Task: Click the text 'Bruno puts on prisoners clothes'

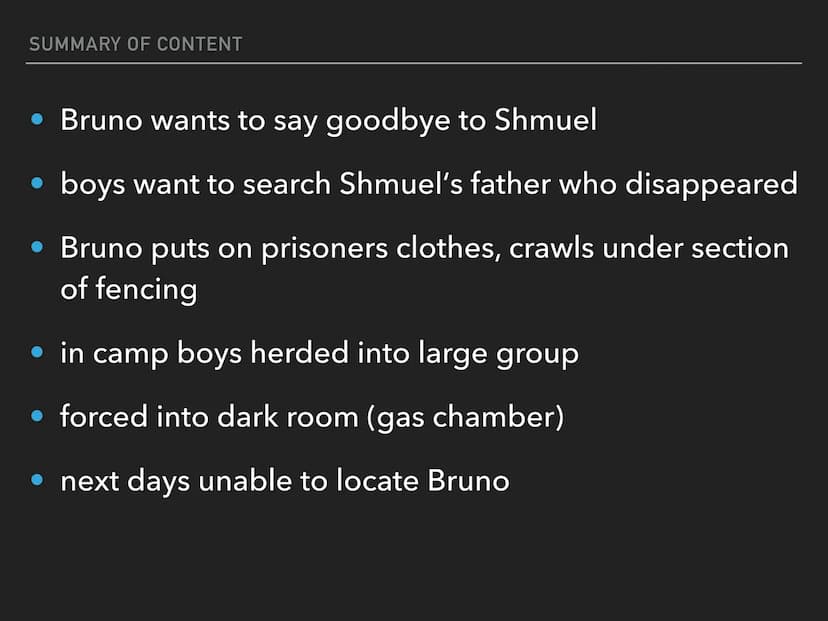Action: point(280,249)
